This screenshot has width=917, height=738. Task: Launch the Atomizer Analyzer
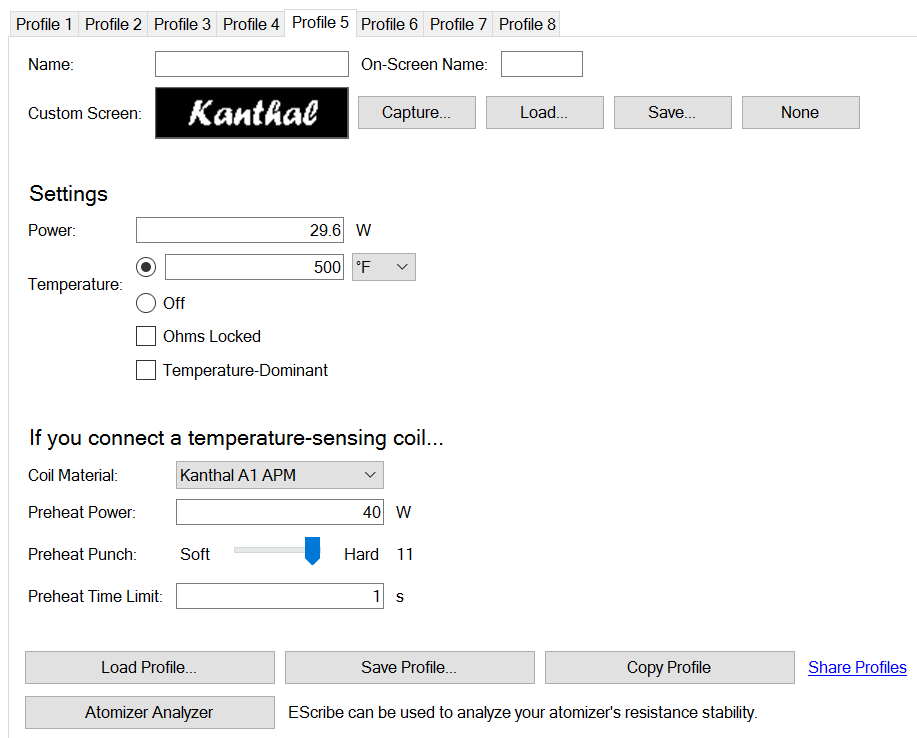[x=149, y=712]
